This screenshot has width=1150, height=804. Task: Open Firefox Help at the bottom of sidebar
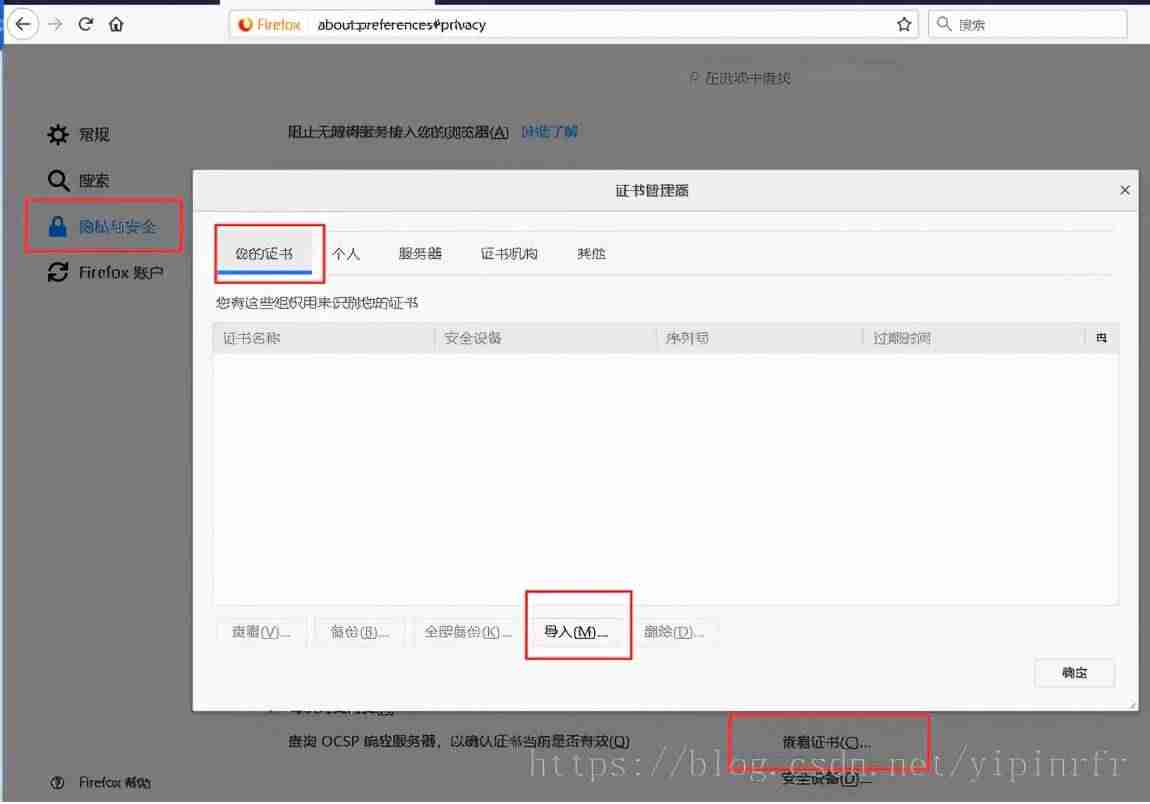[100, 783]
